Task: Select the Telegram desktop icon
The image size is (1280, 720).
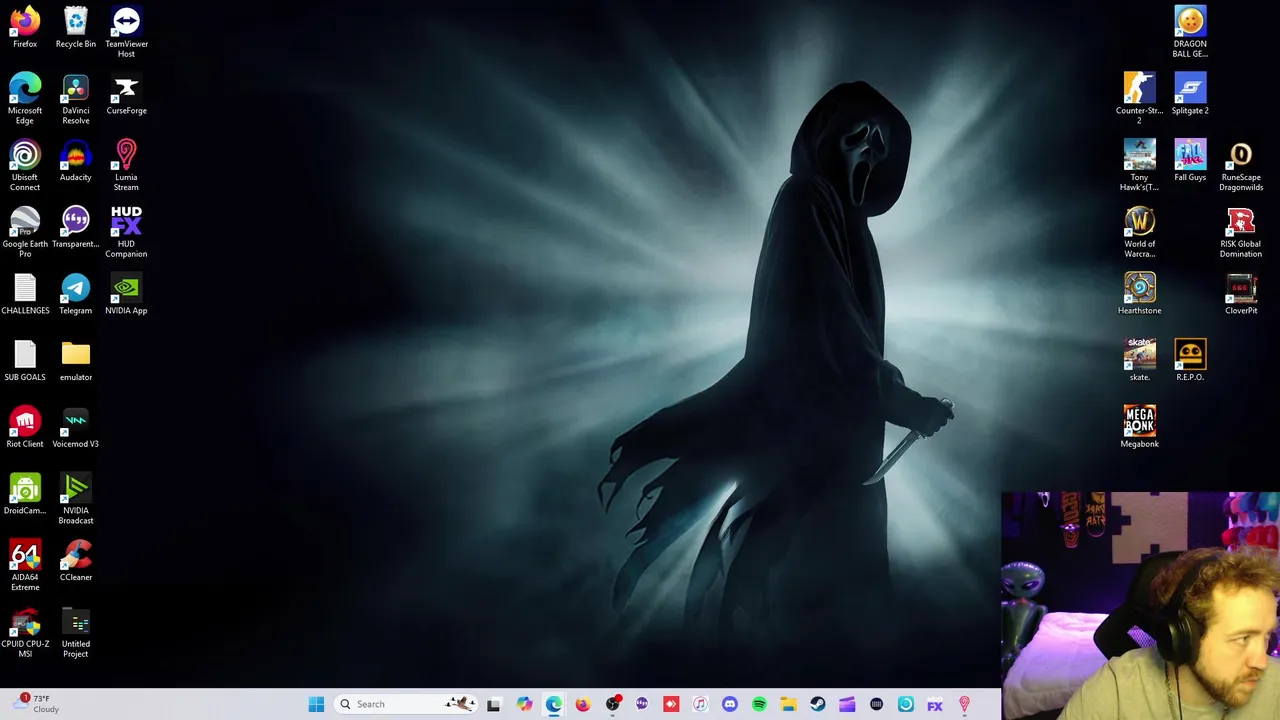Action: (x=76, y=294)
